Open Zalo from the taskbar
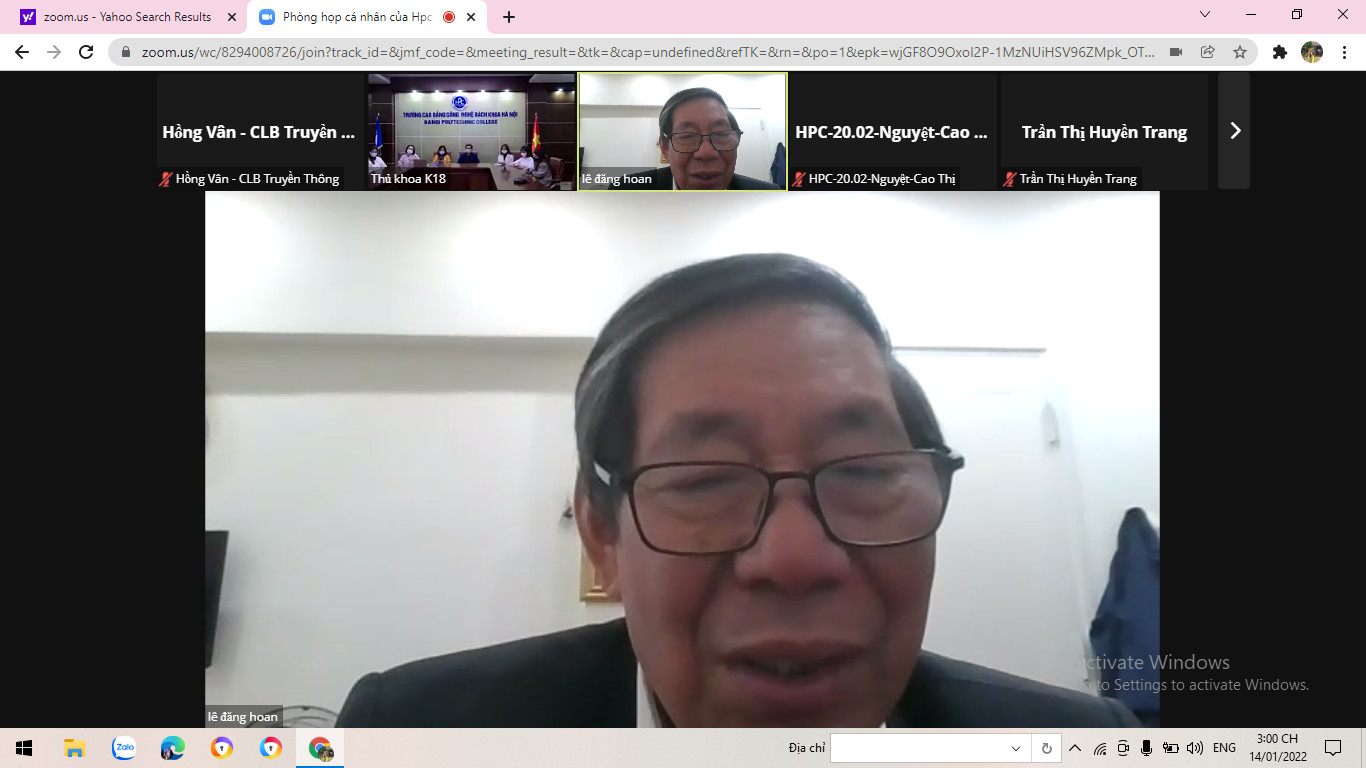The width and height of the screenshot is (1366, 768). tap(124, 748)
